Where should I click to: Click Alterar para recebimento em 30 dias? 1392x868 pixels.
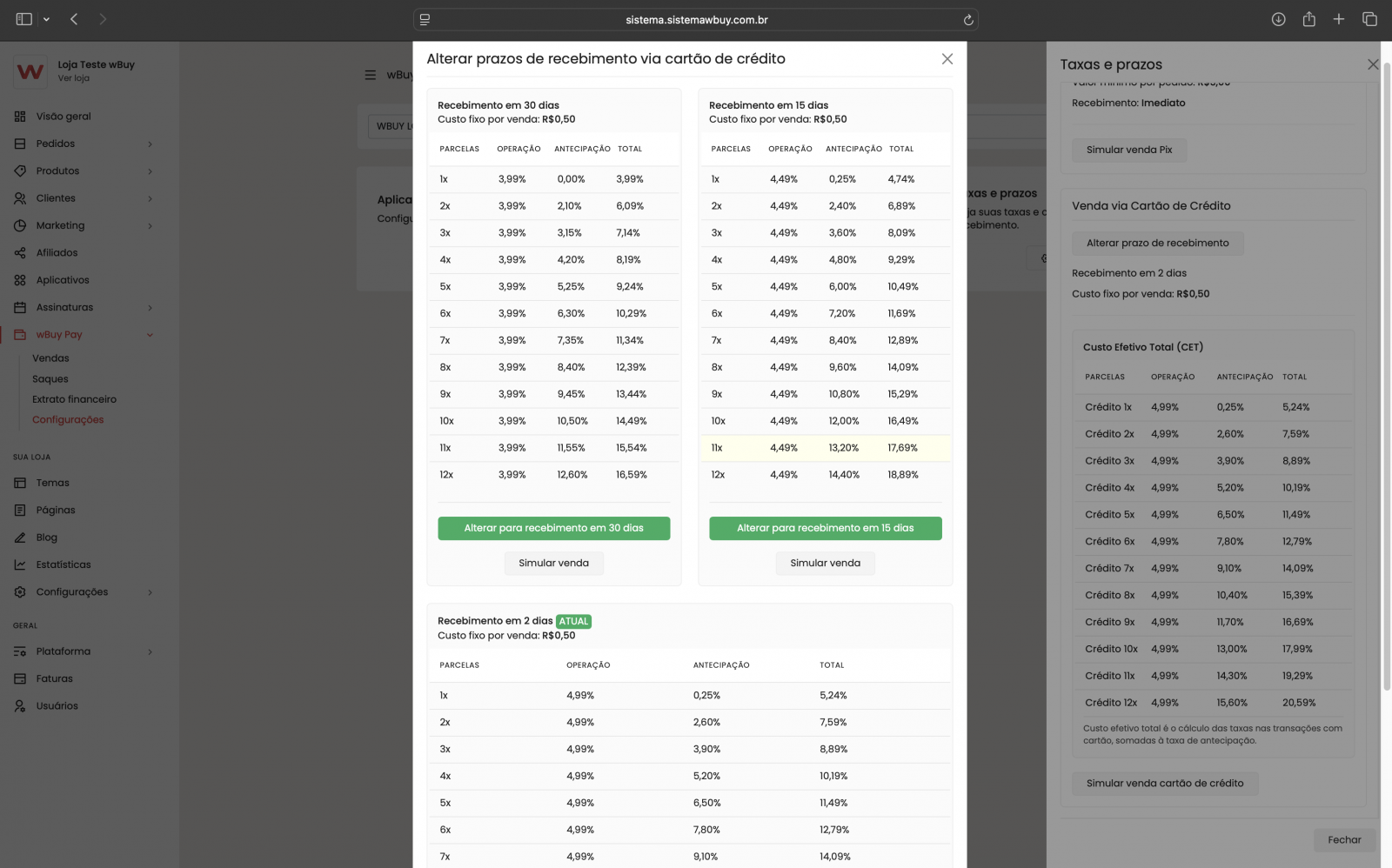coord(553,528)
